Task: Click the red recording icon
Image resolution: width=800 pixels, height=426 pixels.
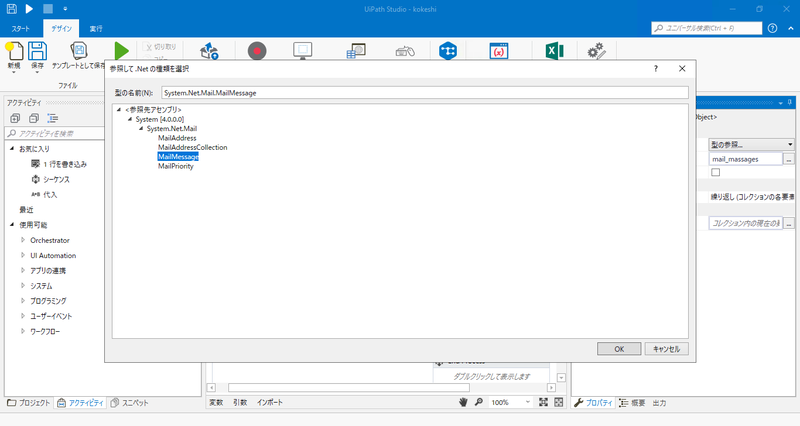Action: (257, 51)
